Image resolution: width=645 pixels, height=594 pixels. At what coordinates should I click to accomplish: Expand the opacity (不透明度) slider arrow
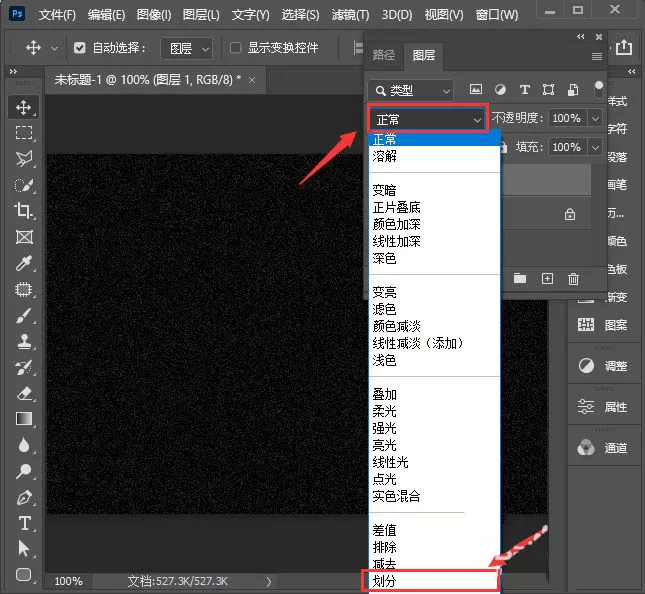595,118
